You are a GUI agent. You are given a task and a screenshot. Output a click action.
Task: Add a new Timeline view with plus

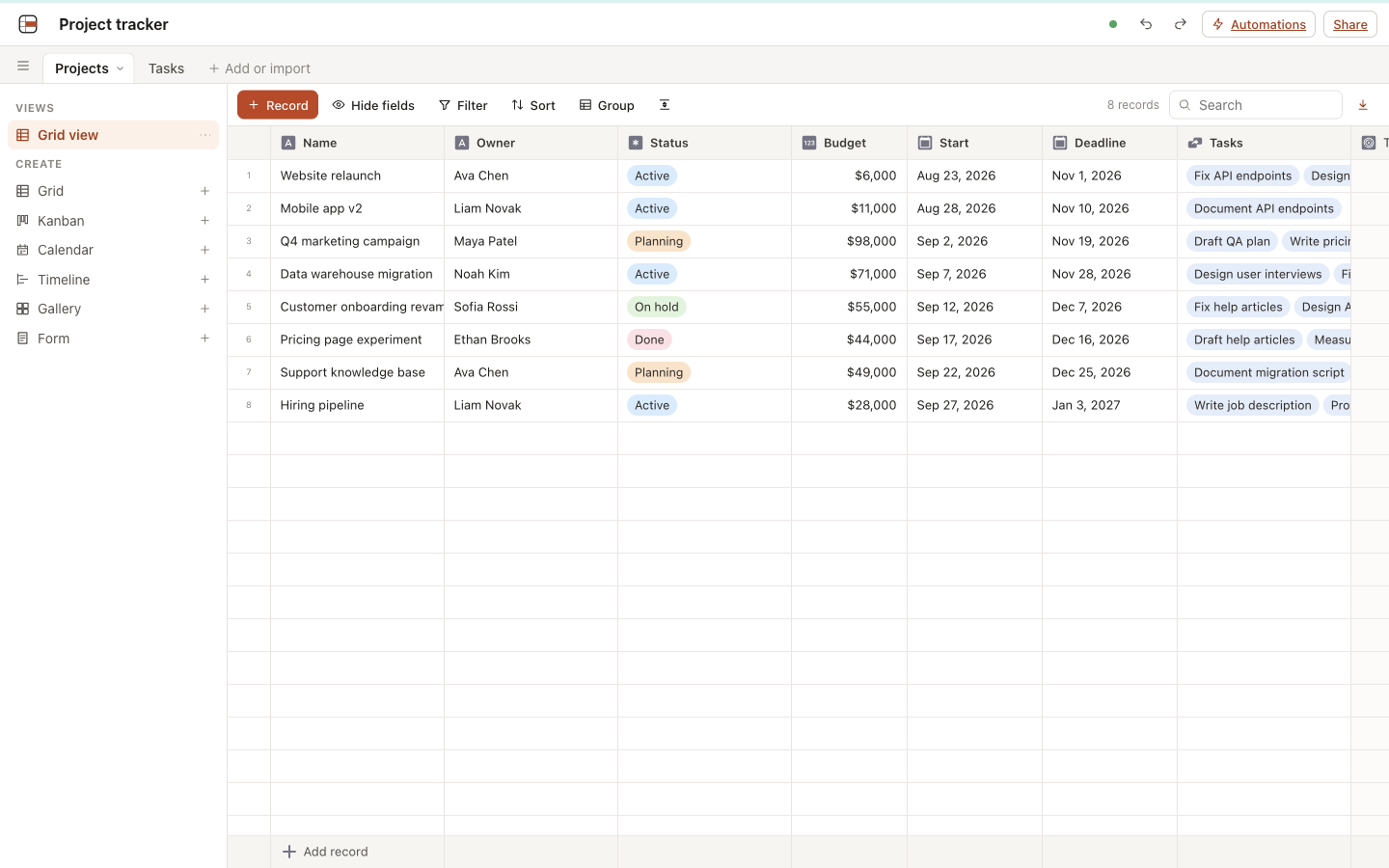(x=204, y=280)
